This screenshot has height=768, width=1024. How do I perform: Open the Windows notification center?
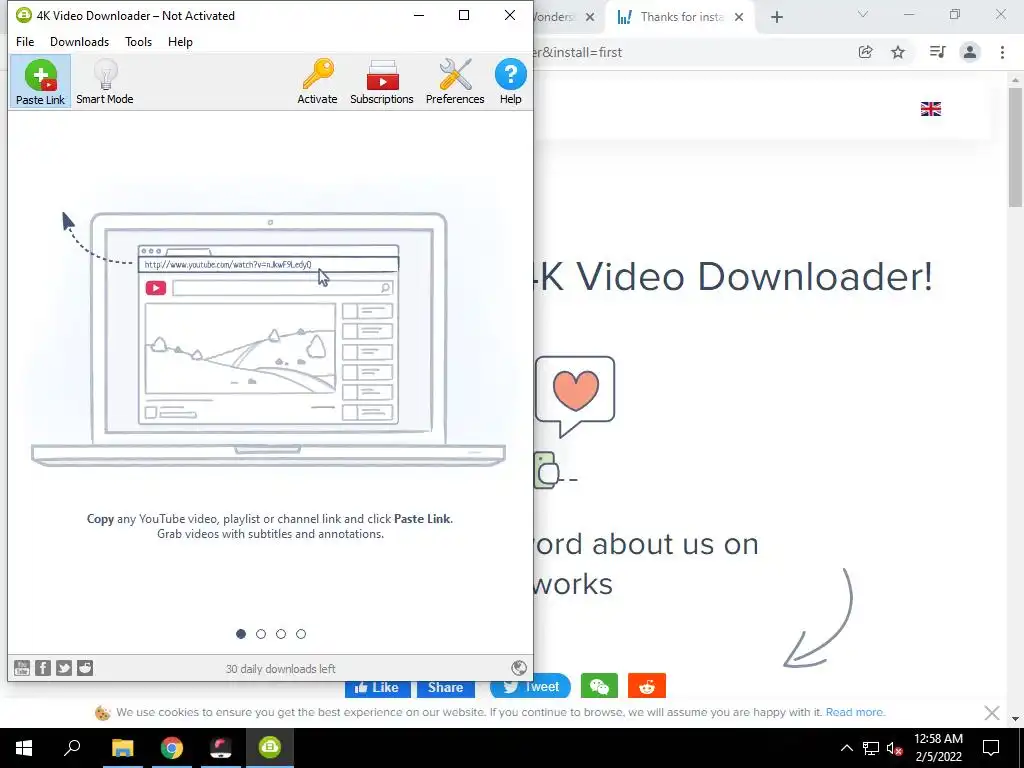pyautogui.click(x=991, y=748)
